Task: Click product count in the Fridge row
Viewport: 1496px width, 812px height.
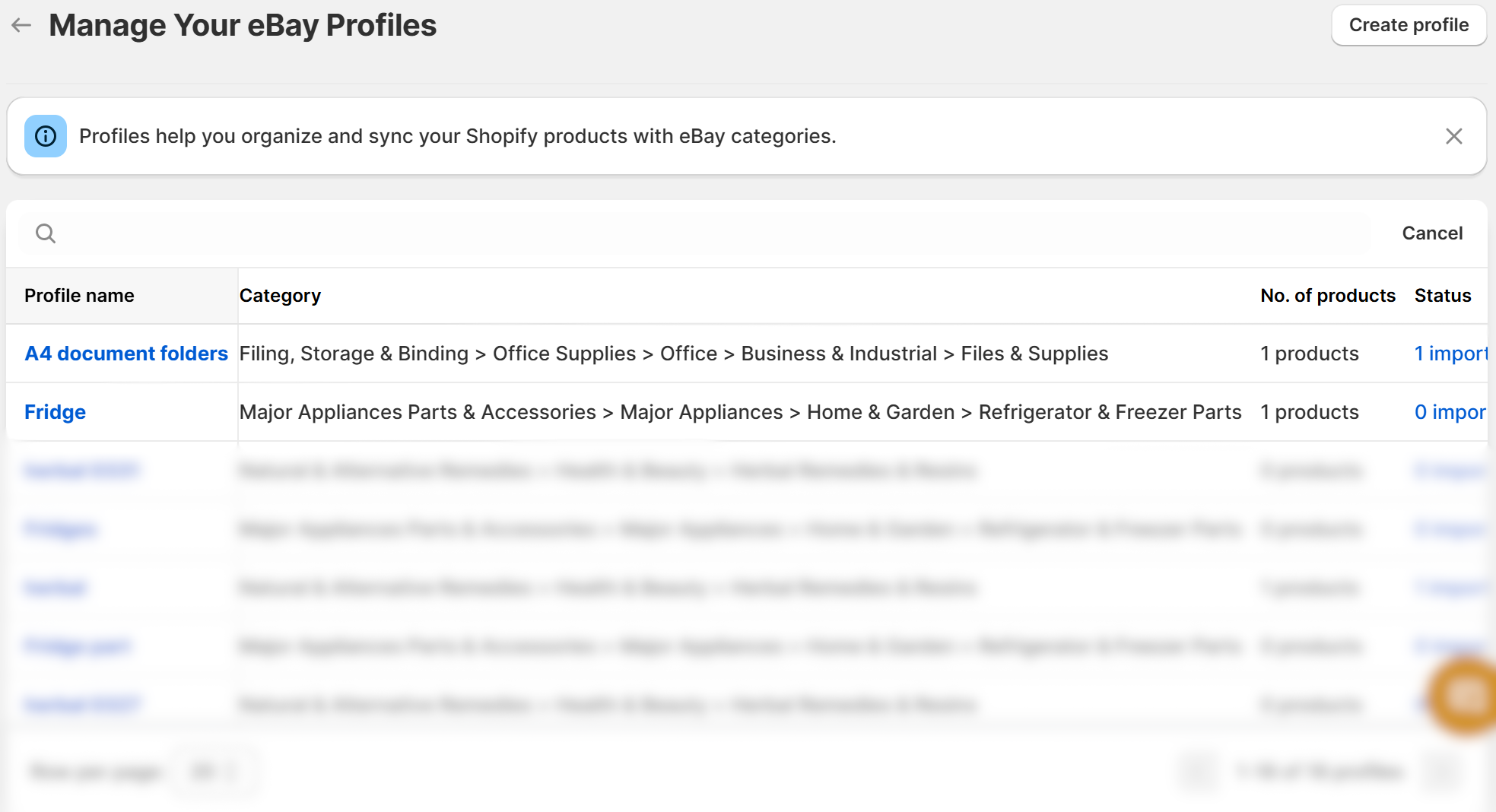Action: (1309, 412)
